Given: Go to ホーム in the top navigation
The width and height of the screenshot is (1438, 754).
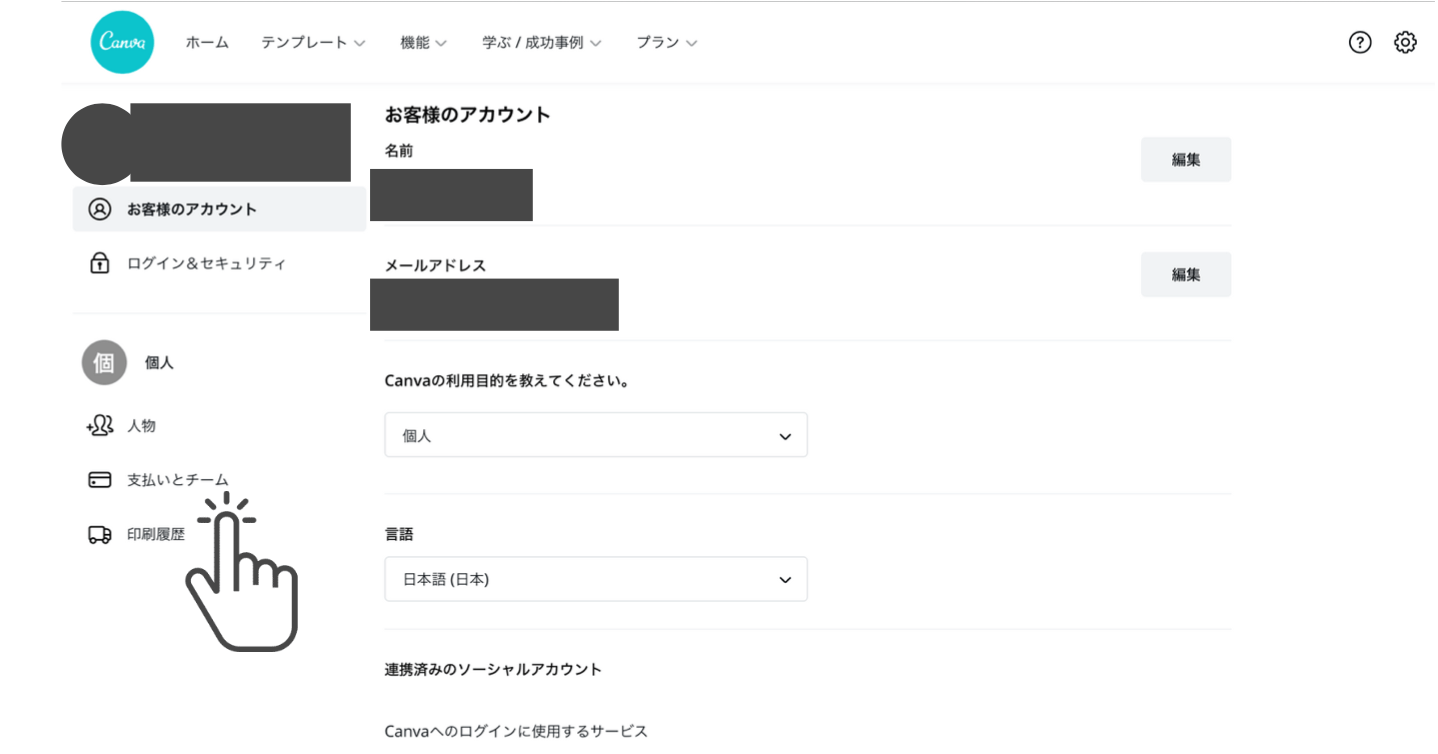Looking at the screenshot, I should coord(207,43).
